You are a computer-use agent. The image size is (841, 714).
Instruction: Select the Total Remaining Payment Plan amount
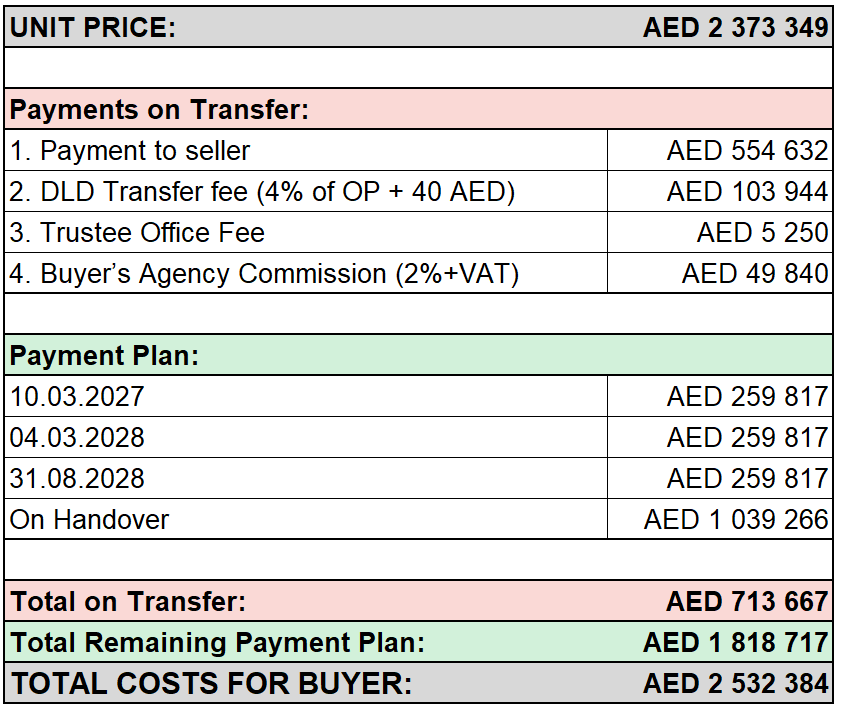[735, 643]
